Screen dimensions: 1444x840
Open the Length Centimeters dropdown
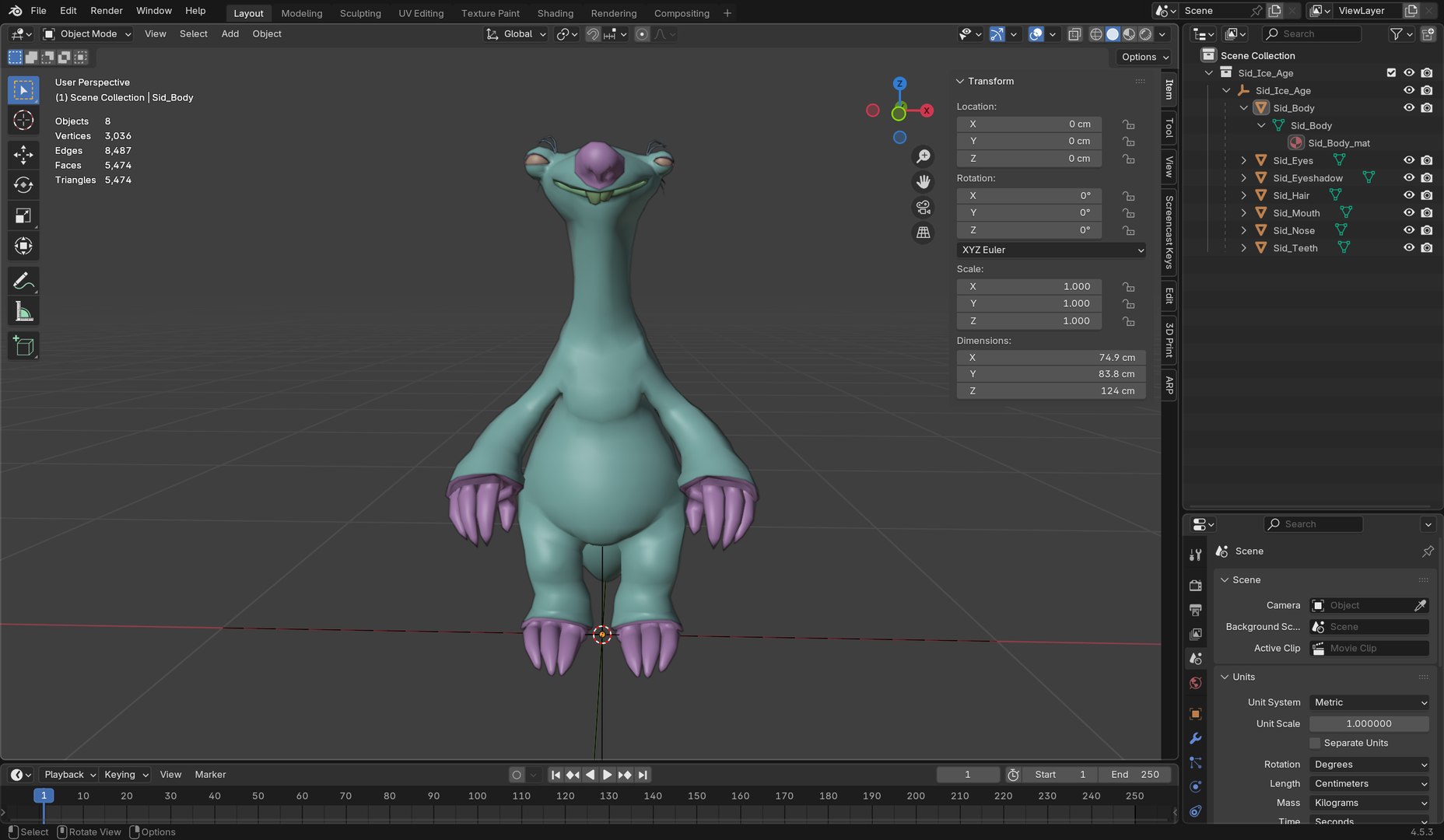[x=1369, y=784]
